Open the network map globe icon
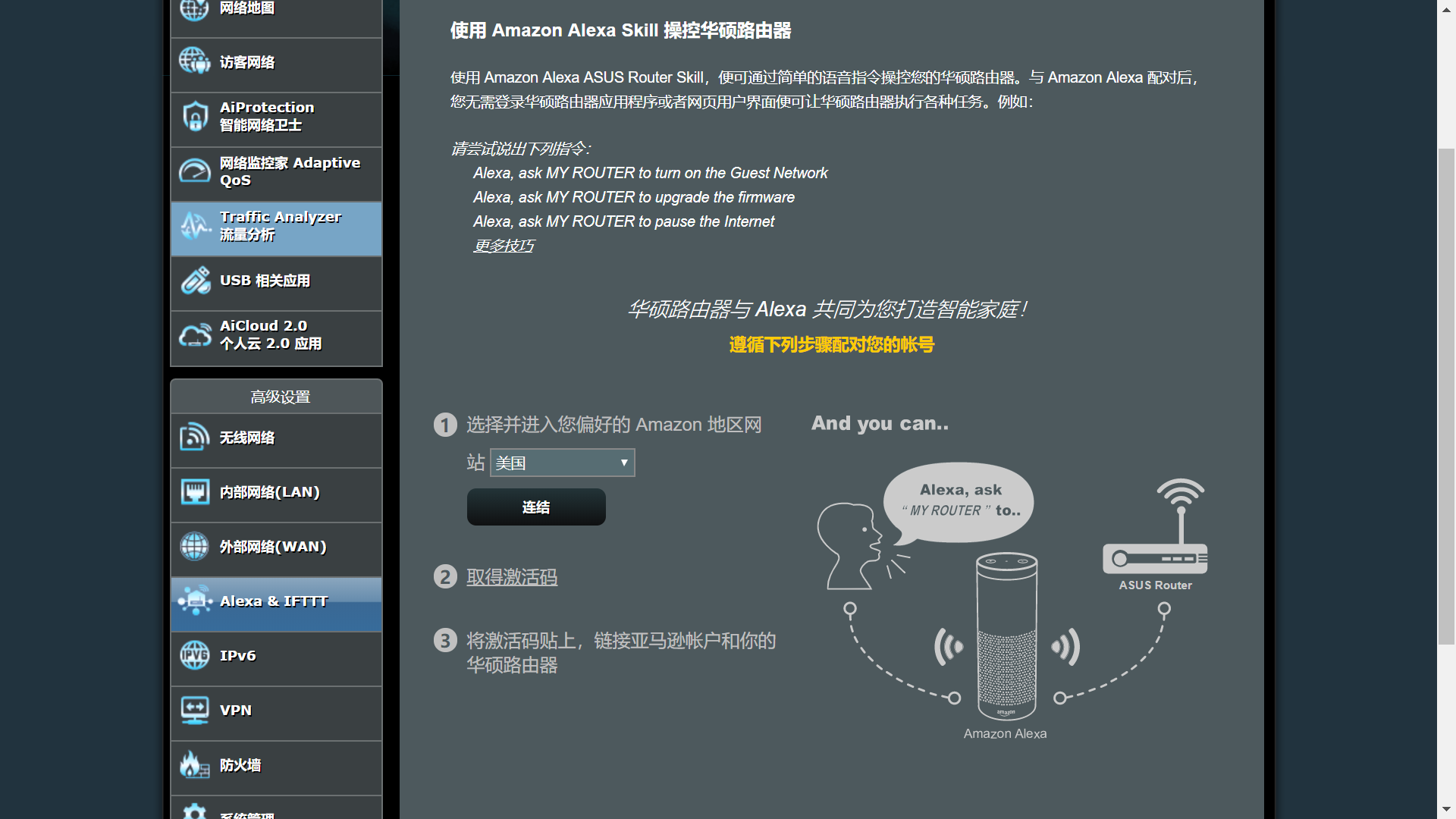 pyautogui.click(x=194, y=9)
